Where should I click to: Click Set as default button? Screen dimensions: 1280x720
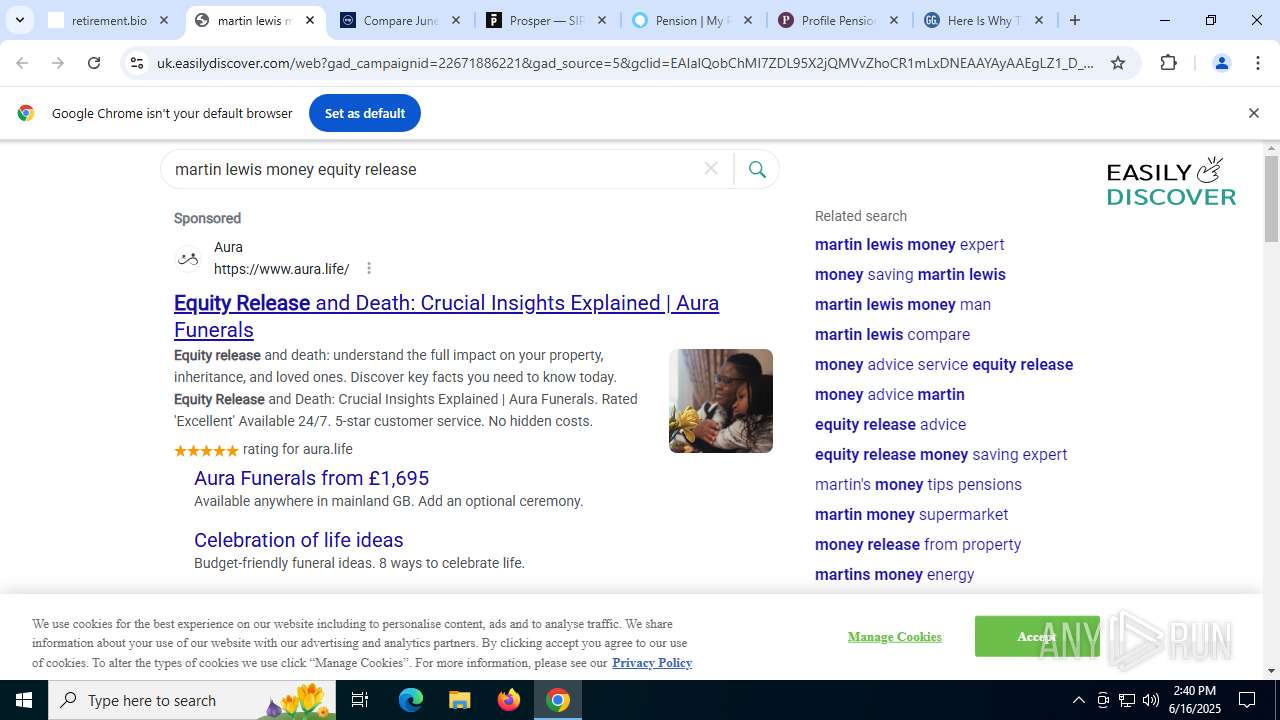364,113
